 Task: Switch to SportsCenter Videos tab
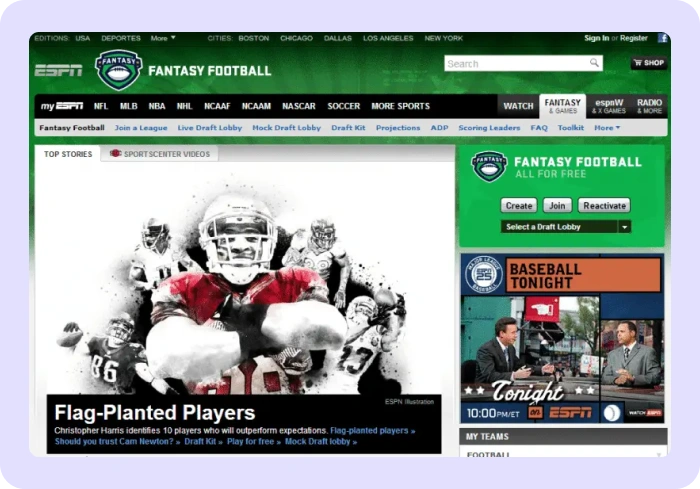[160, 154]
